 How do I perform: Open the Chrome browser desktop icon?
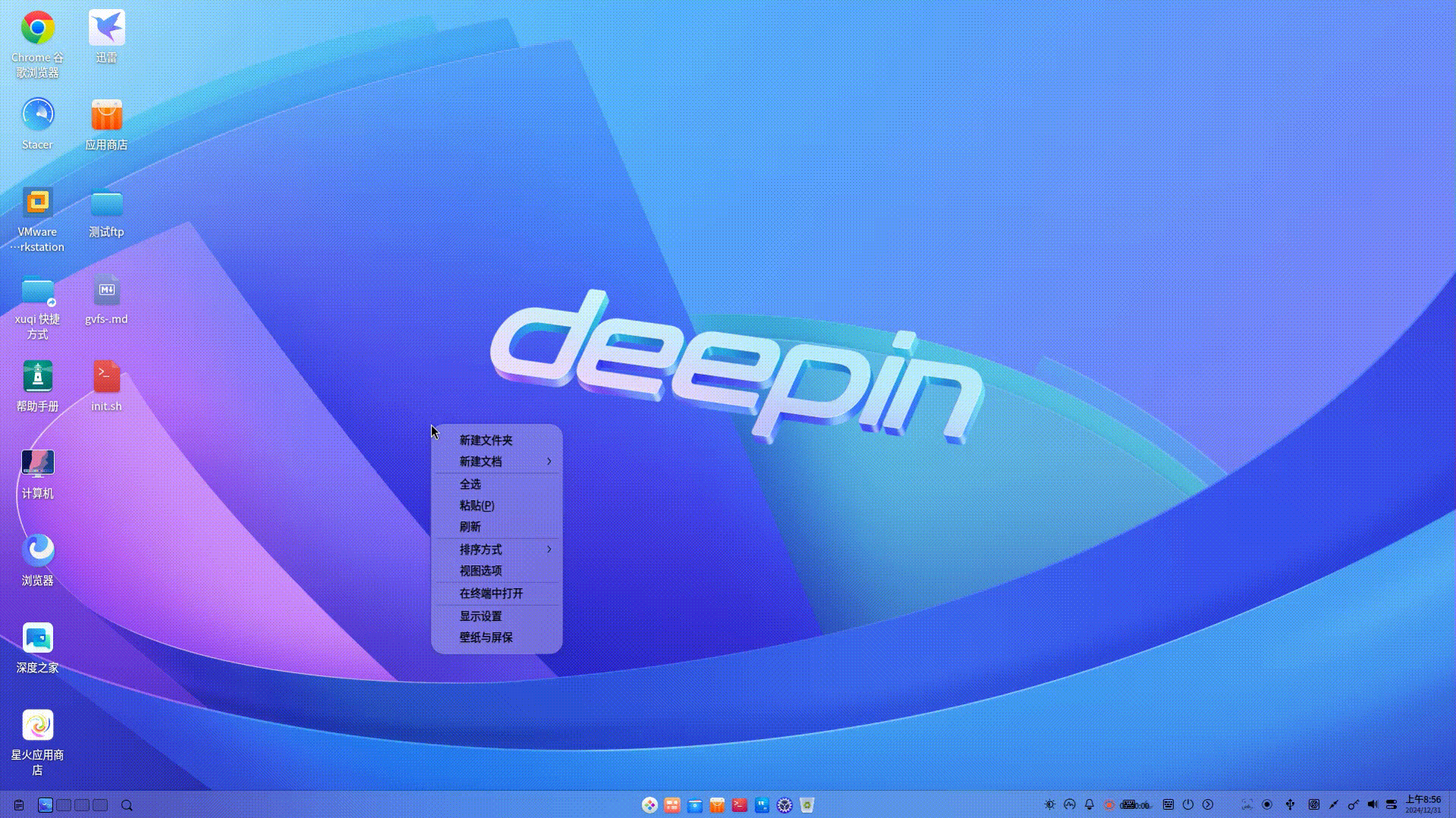(x=37, y=29)
